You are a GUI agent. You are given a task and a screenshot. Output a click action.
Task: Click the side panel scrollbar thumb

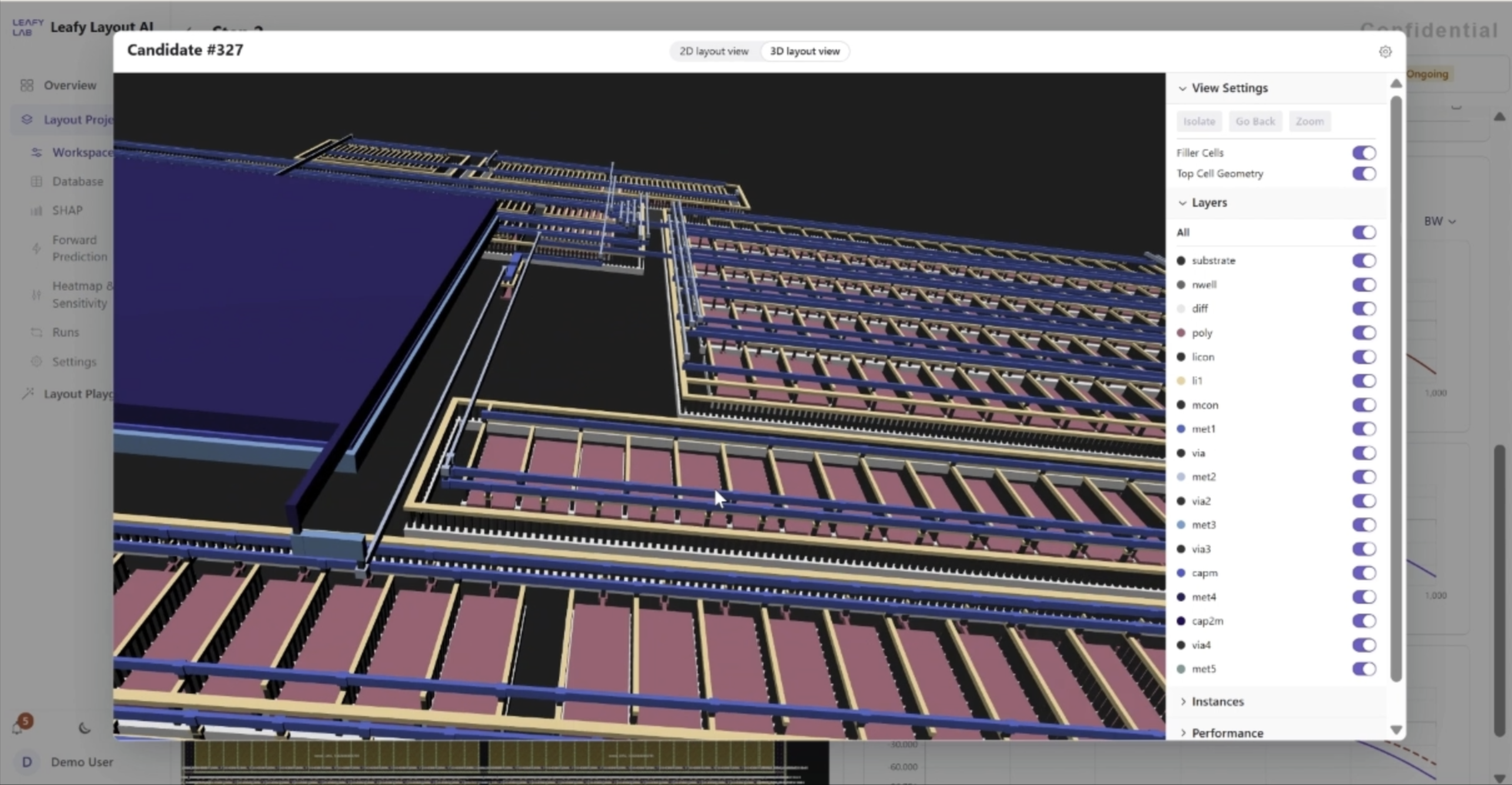[1396, 388]
